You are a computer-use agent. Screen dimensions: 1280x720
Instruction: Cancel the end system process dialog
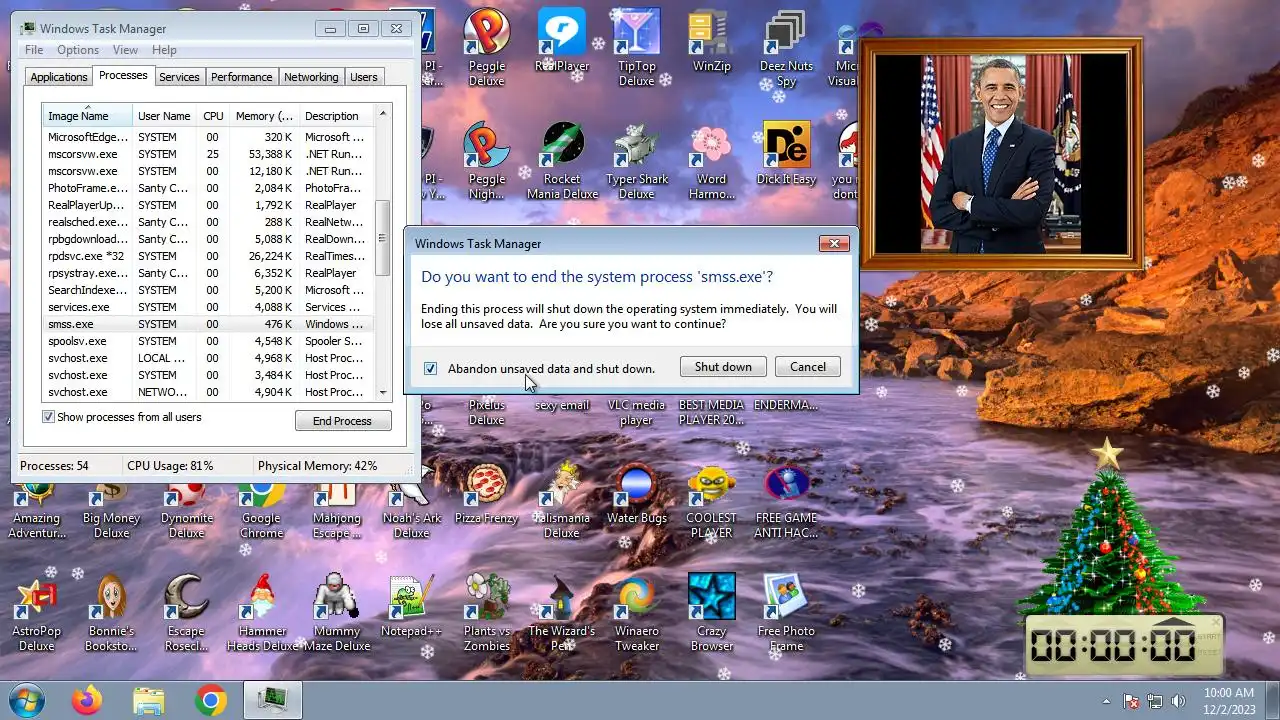808,367
